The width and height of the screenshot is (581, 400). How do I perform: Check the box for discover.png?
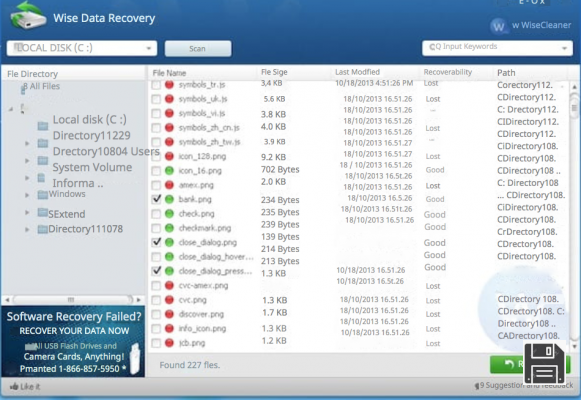point(156,314)
